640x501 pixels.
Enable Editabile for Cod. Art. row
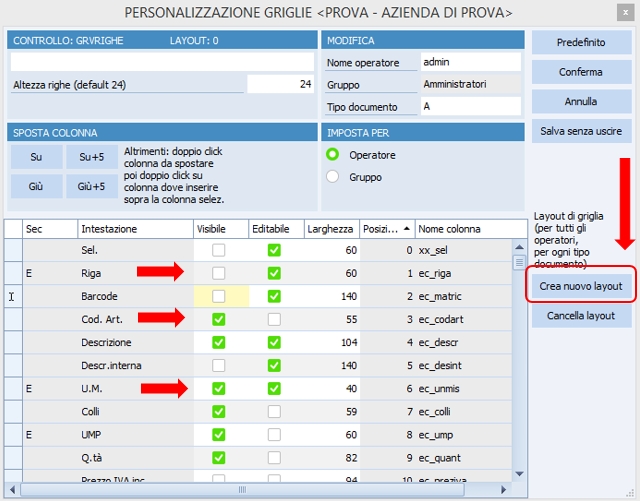point(274,319)
